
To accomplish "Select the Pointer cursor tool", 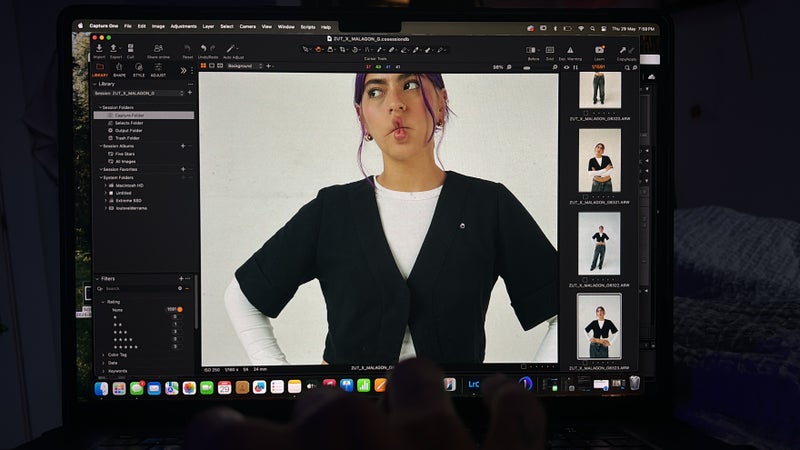I will 306,50.
